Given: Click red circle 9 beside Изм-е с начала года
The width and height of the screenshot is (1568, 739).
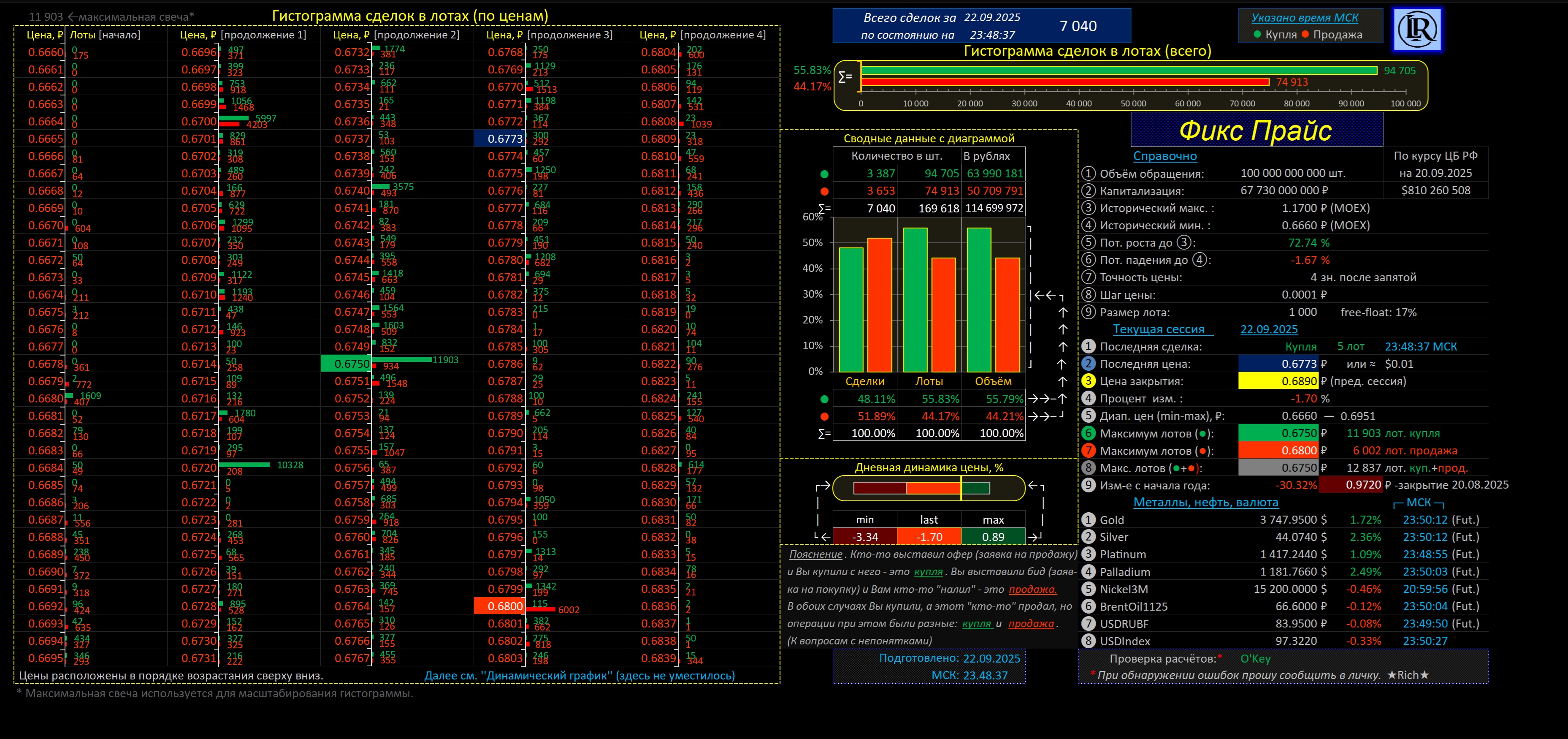Looking at the screenshot, I should [1089, 486].
